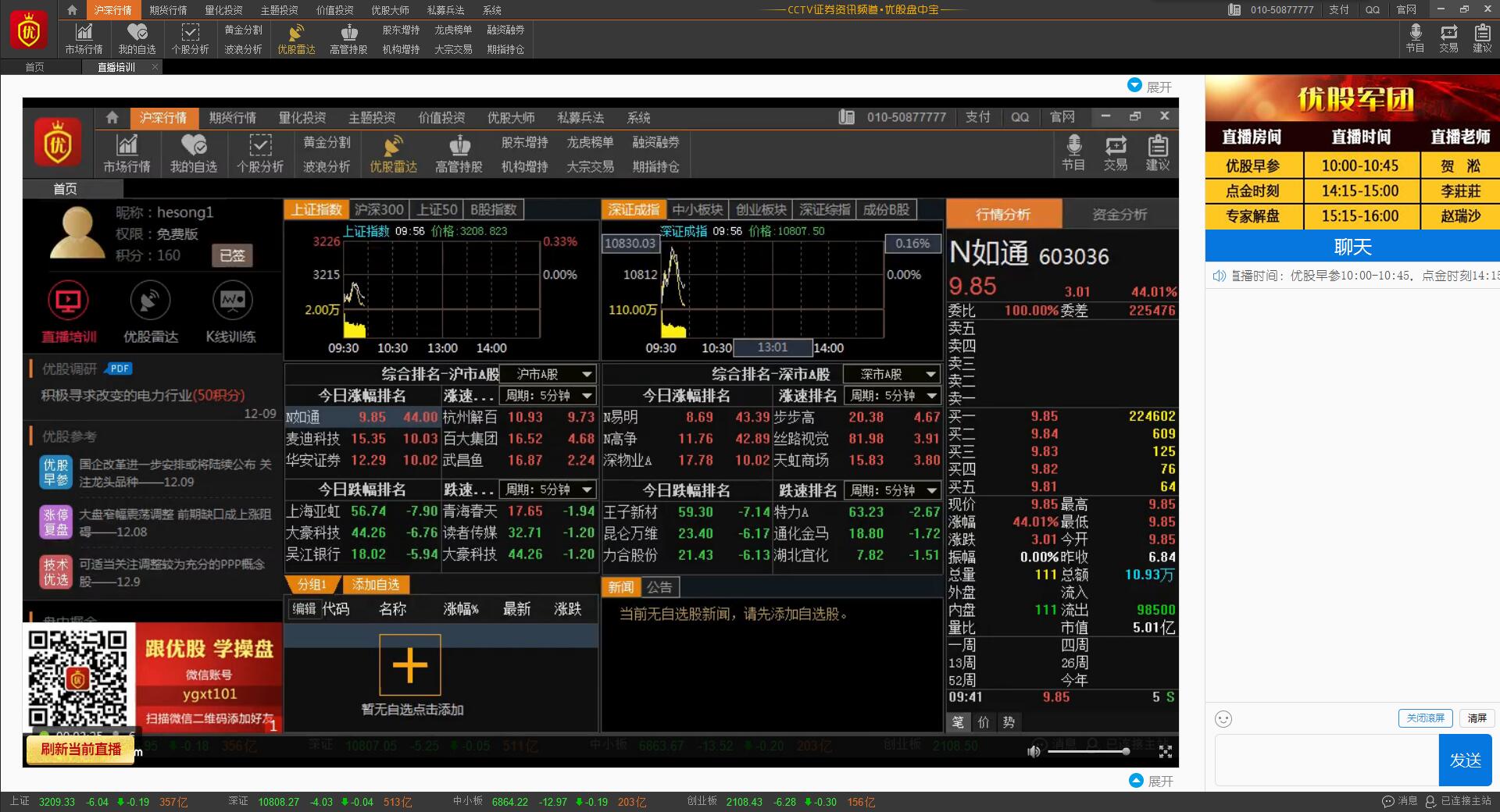Open 交易 exchange arrows icon
The image size is (1500, 812).
point(1448,37)
